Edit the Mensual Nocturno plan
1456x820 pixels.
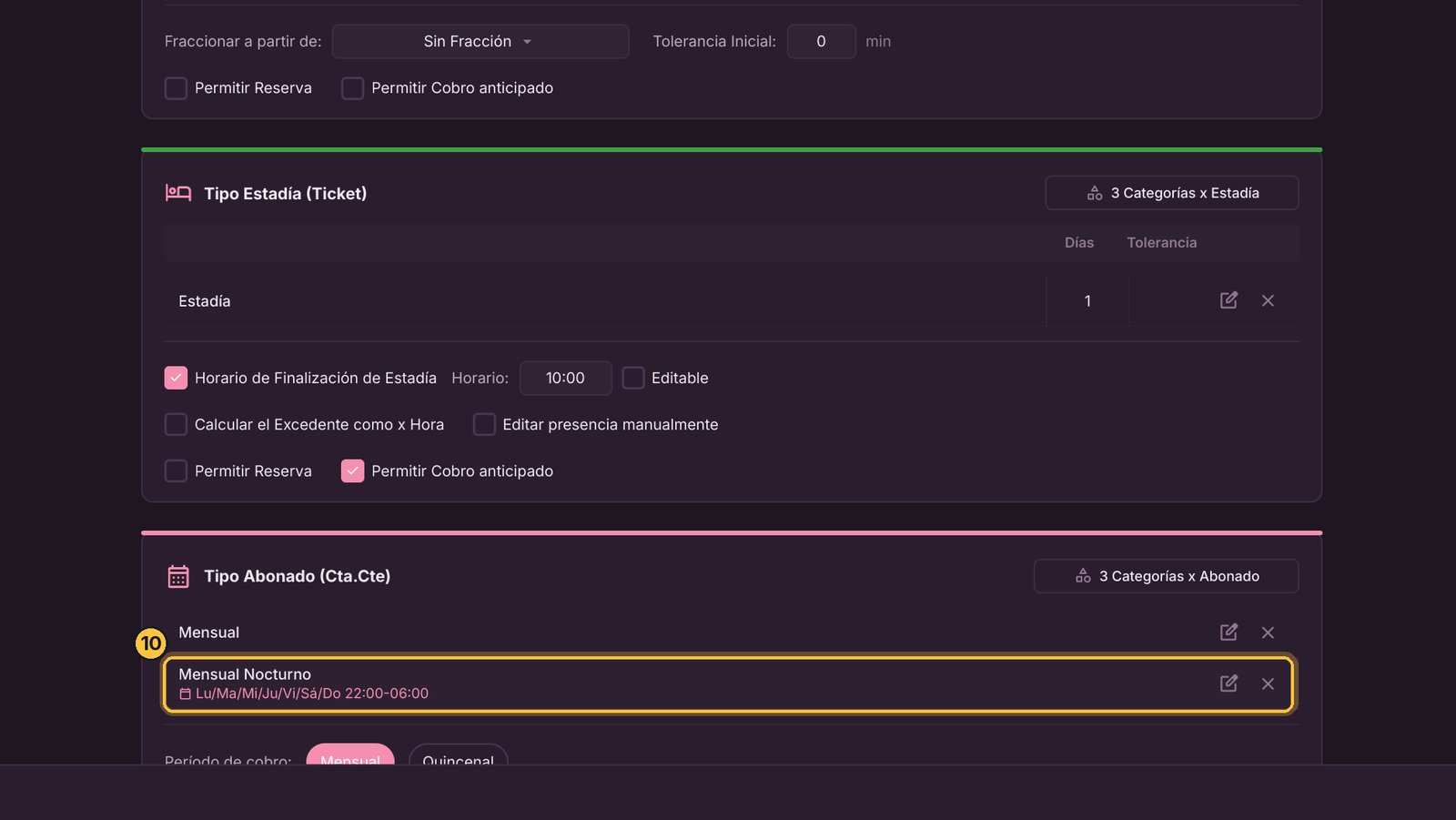coord(1228,683)
